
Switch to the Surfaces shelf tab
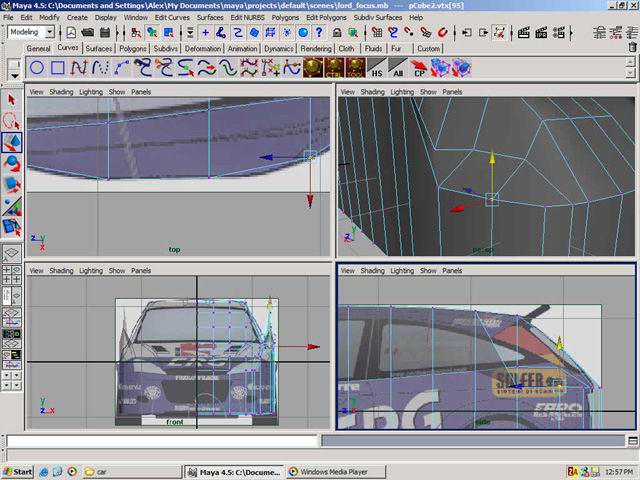(99, 48)
